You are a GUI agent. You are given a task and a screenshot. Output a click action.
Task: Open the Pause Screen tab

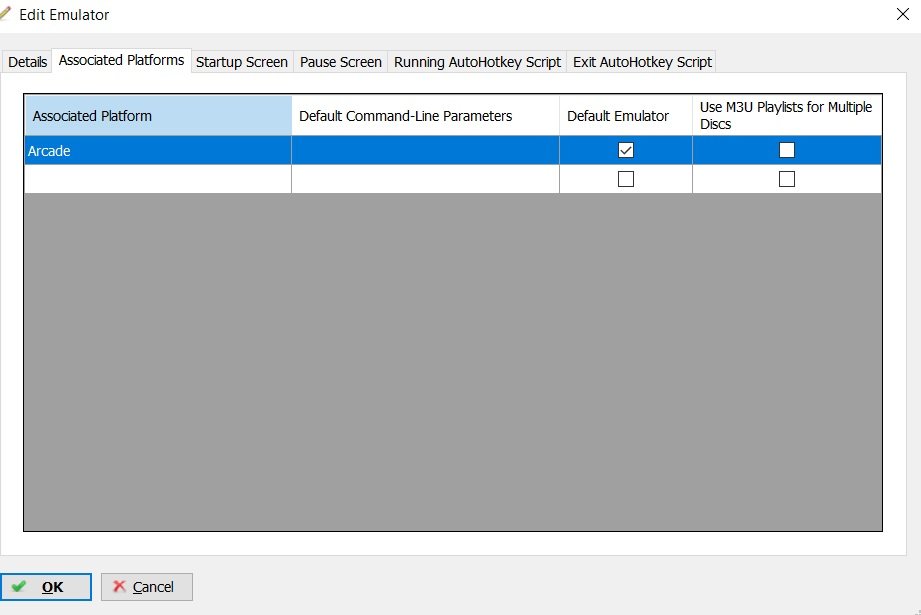click(x=341, y=62)
